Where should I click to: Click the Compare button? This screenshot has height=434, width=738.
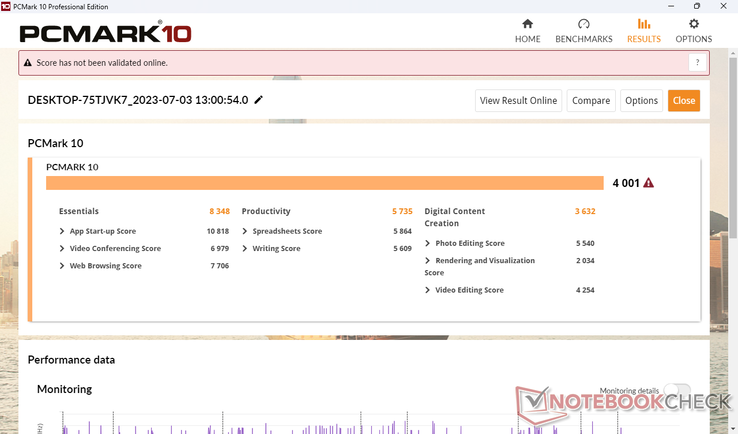click(x=591, y=100)
